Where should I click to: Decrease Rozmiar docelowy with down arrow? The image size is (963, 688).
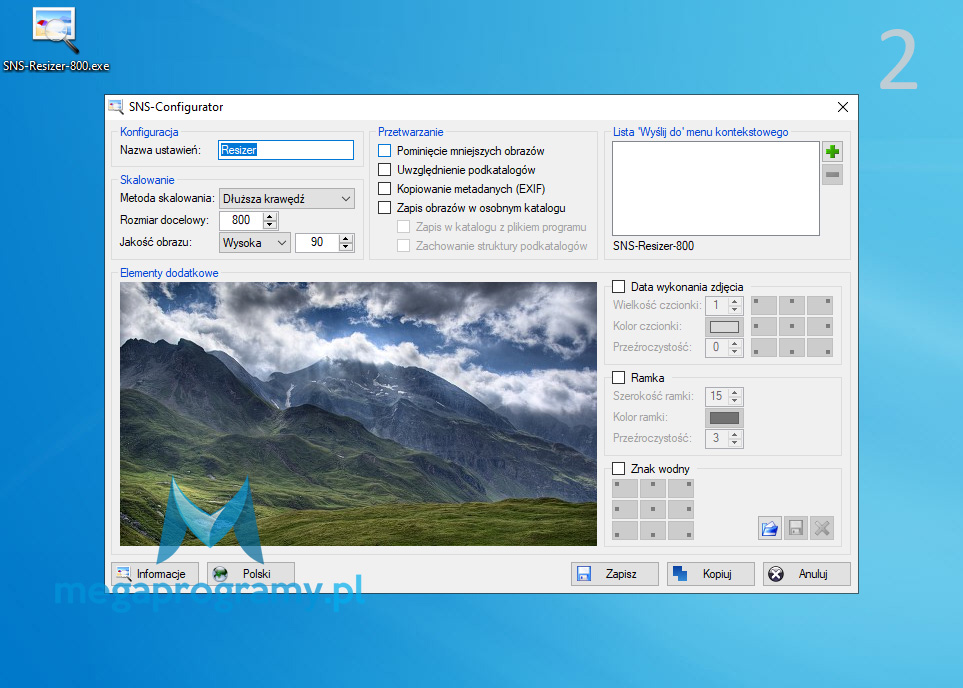click(x=270, y=225)
